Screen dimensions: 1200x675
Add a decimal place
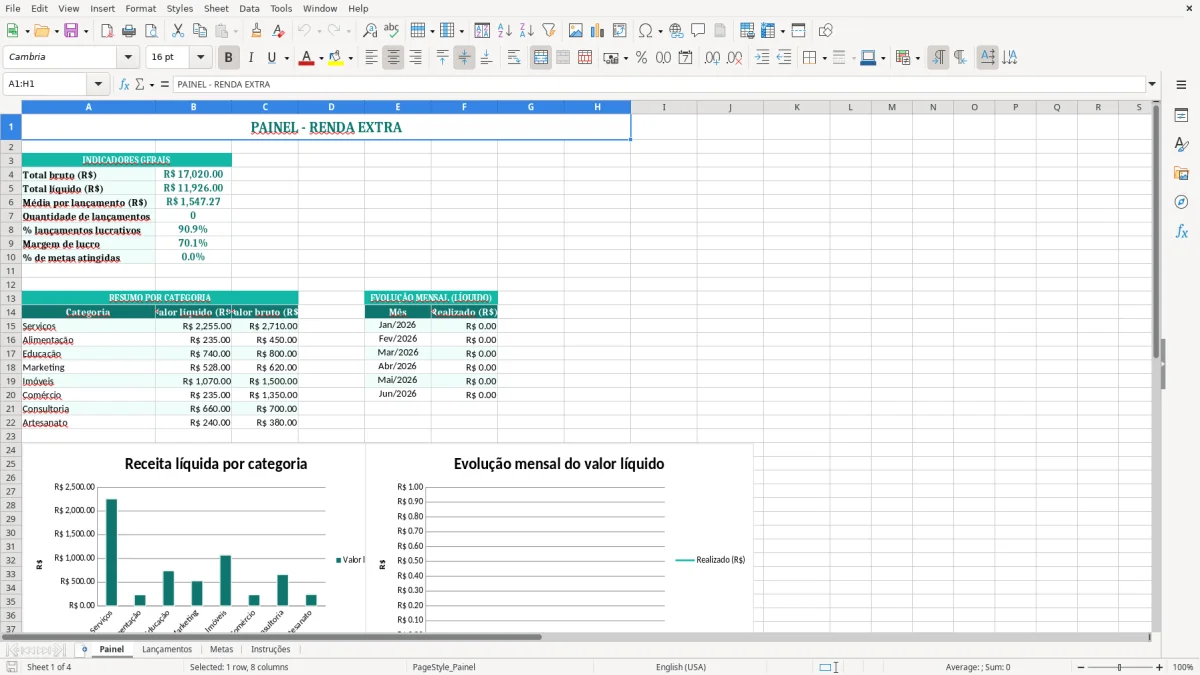click(x=712, y=58)
